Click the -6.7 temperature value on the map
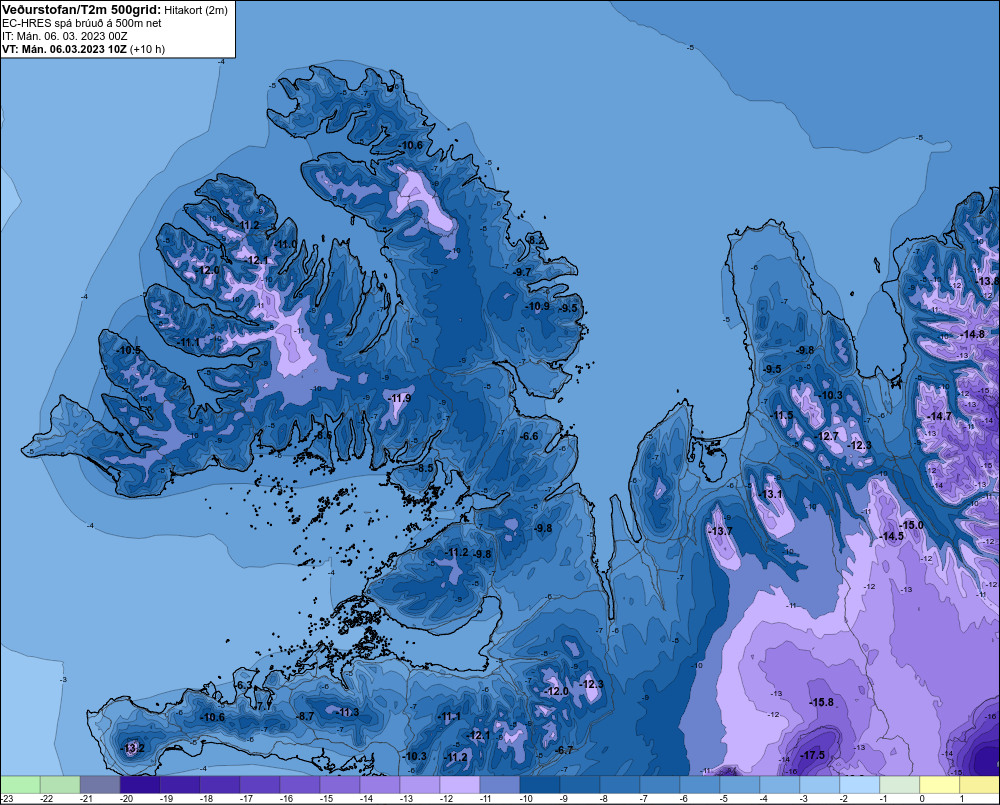 (x=564, y=750)
